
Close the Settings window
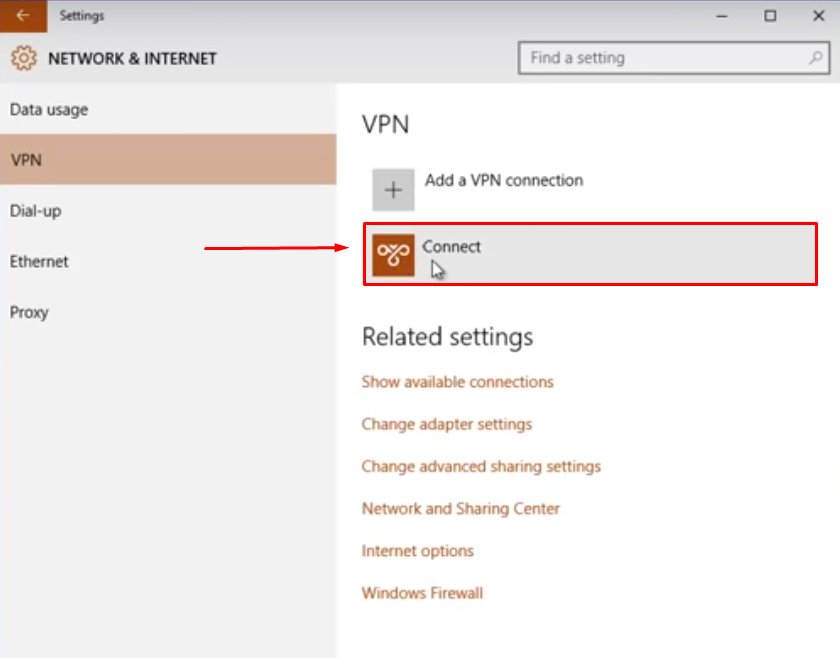(x=818, y=16)
